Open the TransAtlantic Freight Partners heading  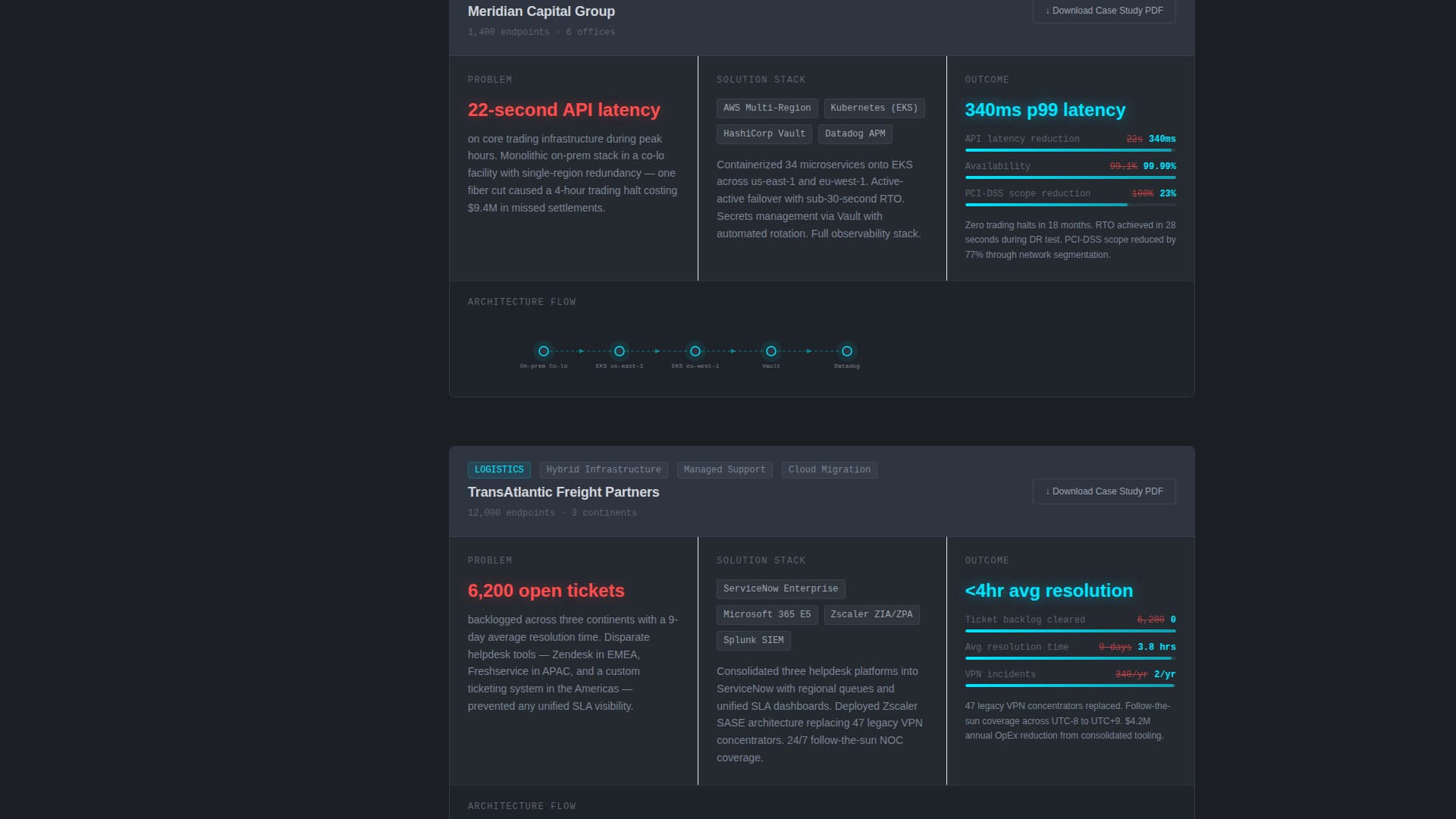coord(563,491)
